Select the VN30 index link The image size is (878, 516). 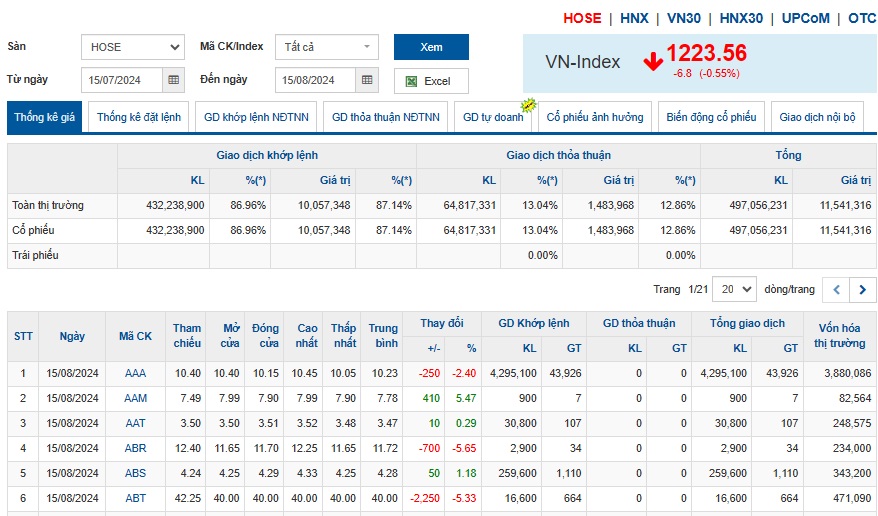coord(684,18)
